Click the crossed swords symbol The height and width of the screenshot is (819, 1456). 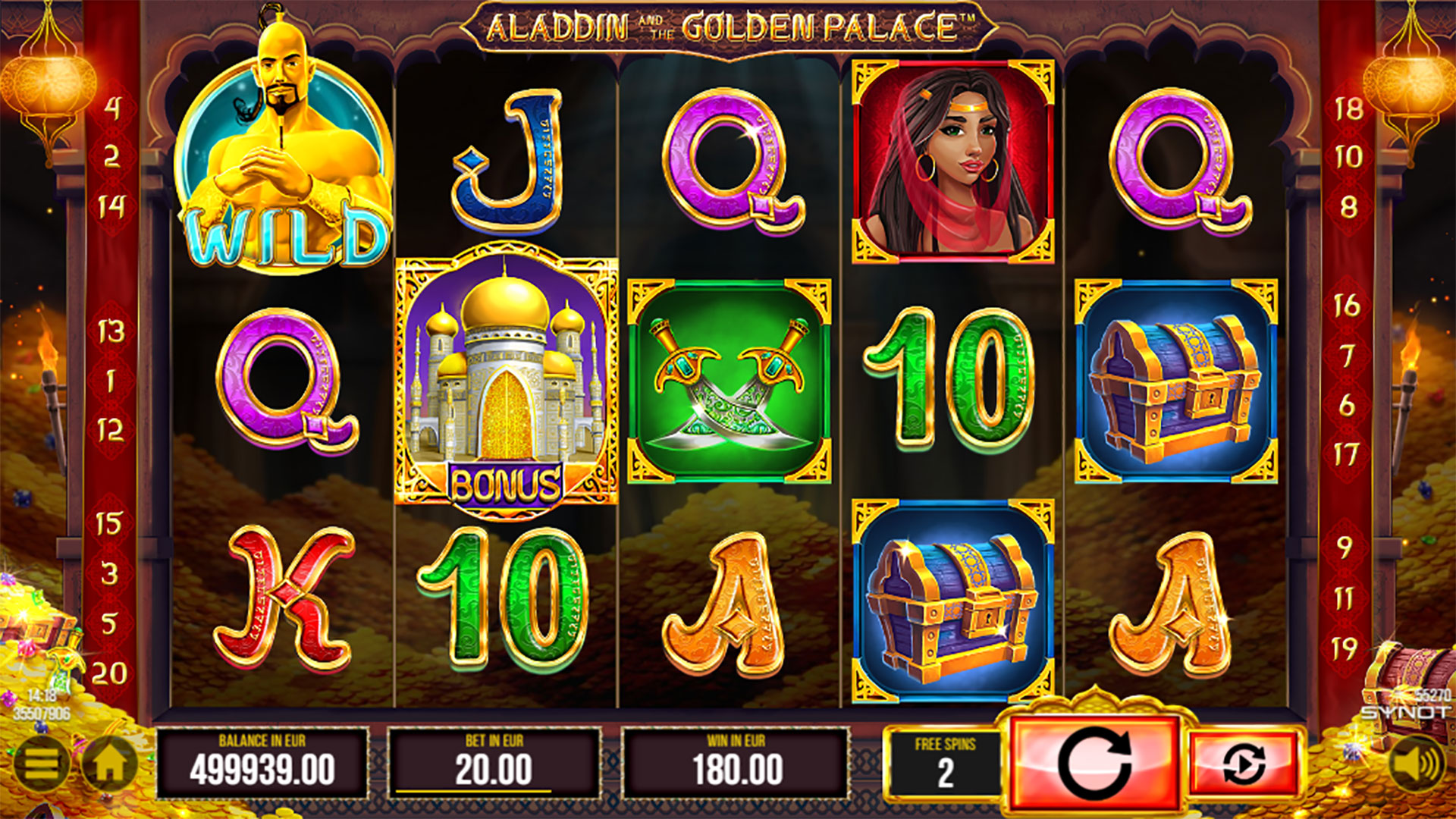point(729,381)
